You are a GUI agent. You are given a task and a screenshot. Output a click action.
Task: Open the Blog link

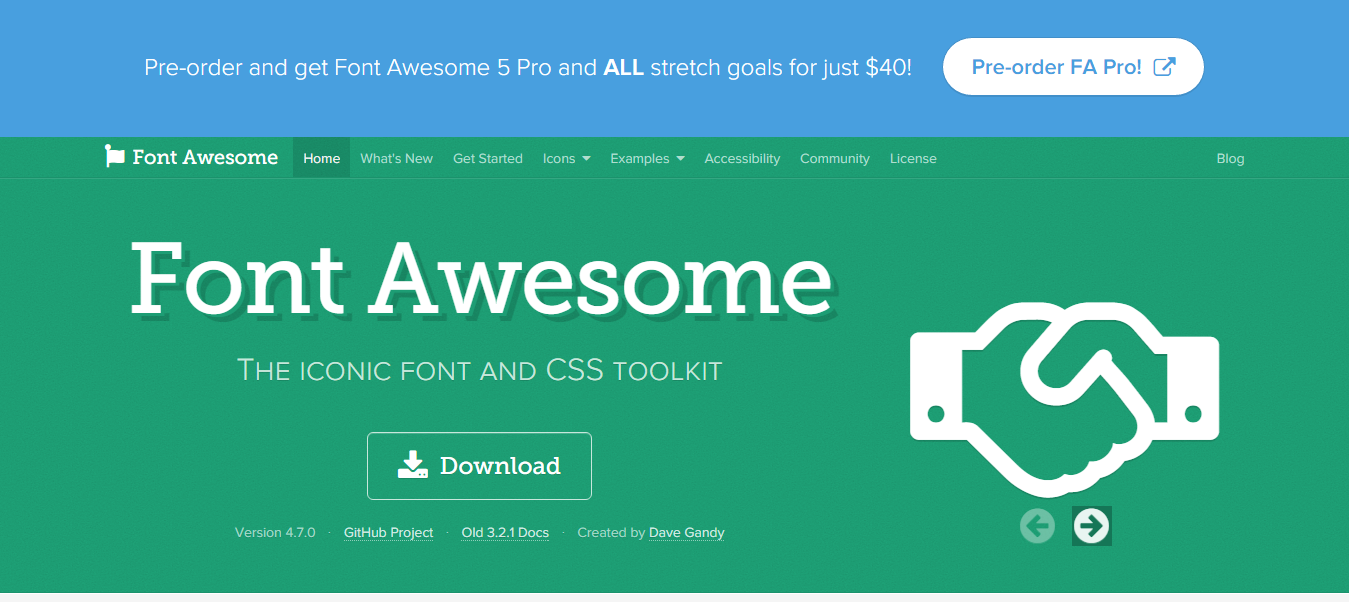click(x=1230, y=158)
